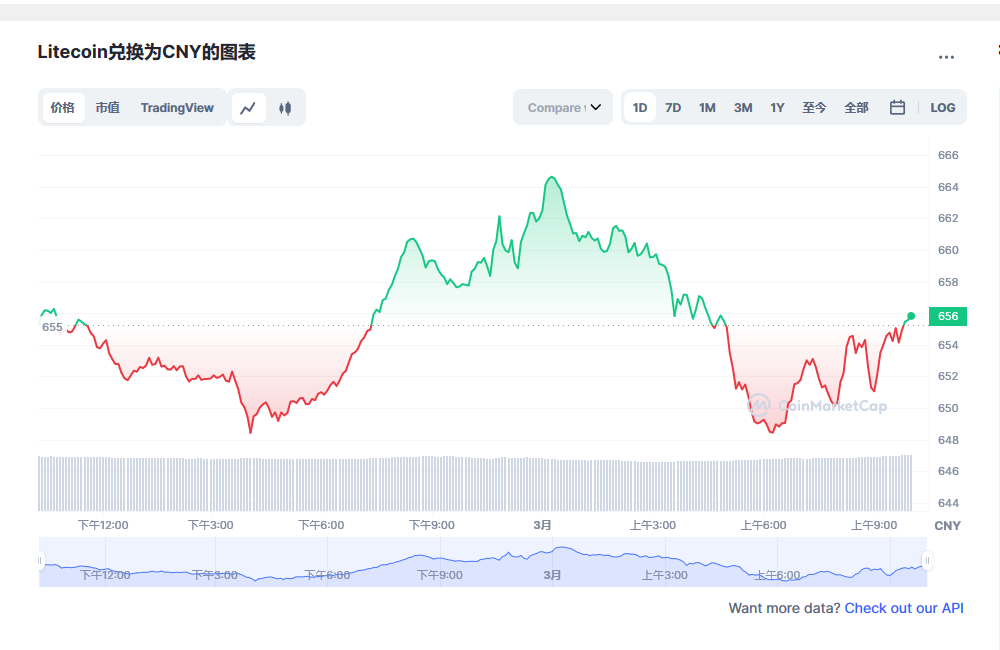Toggle the 1Y time range
Viewport: 1000px width, 650px height.
777,107
